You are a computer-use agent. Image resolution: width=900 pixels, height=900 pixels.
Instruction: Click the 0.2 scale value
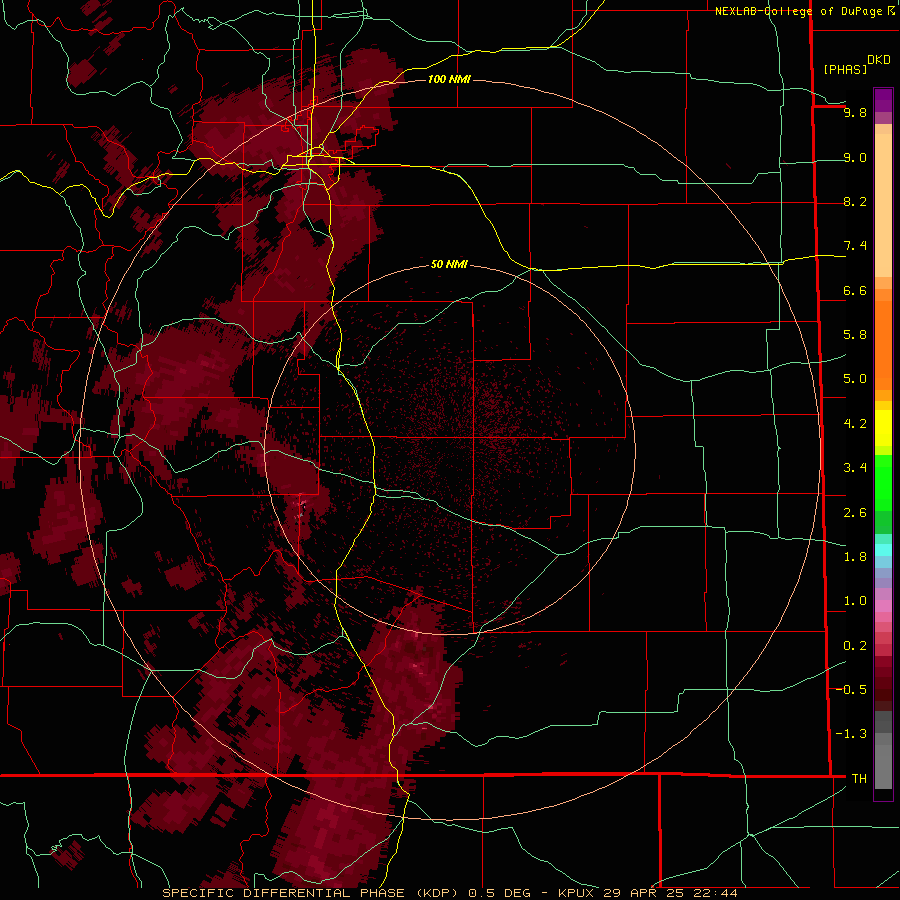click(x=855, y=646)
